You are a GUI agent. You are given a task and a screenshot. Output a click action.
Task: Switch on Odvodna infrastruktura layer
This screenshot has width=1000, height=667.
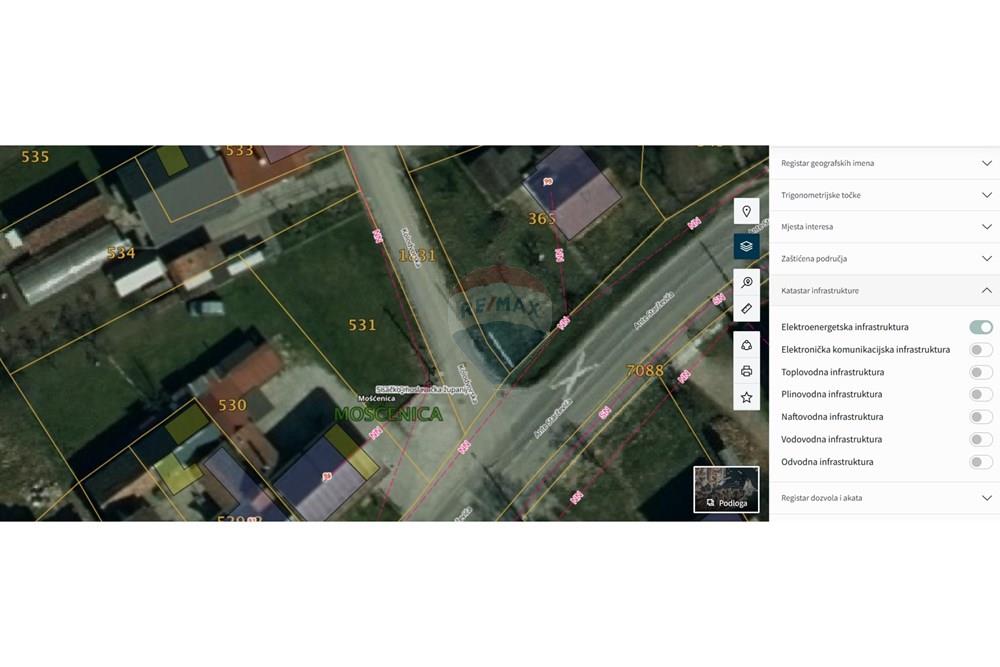pyautogui.click(x=980, y=462)
